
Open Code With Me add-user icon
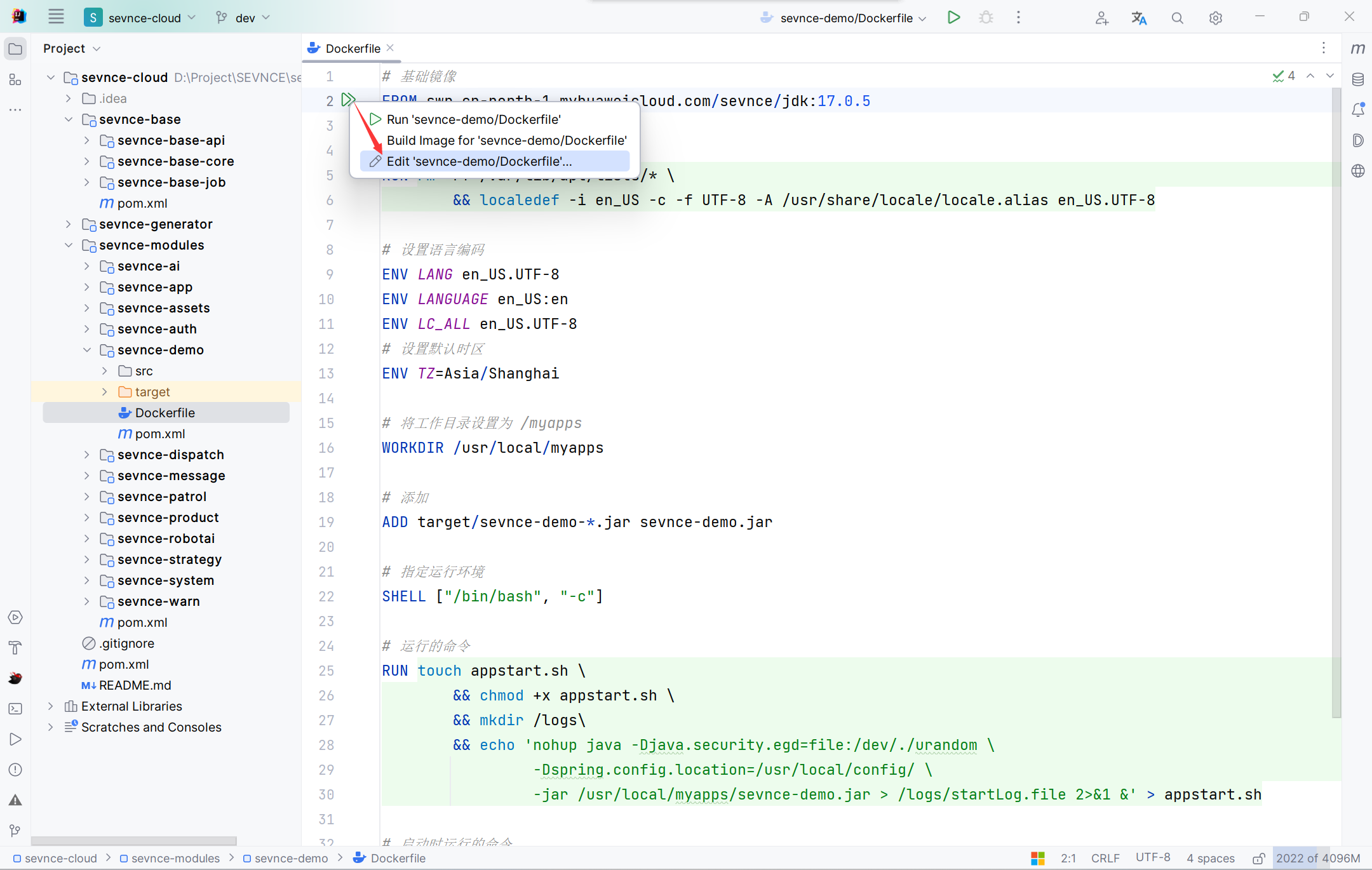coord(1101,18)
